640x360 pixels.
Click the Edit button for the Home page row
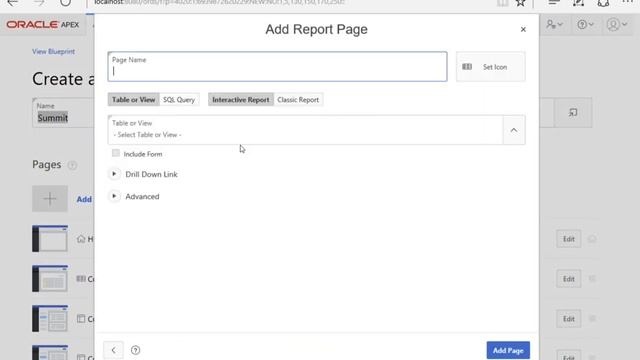pyautogui.click(x=569, y=239)
